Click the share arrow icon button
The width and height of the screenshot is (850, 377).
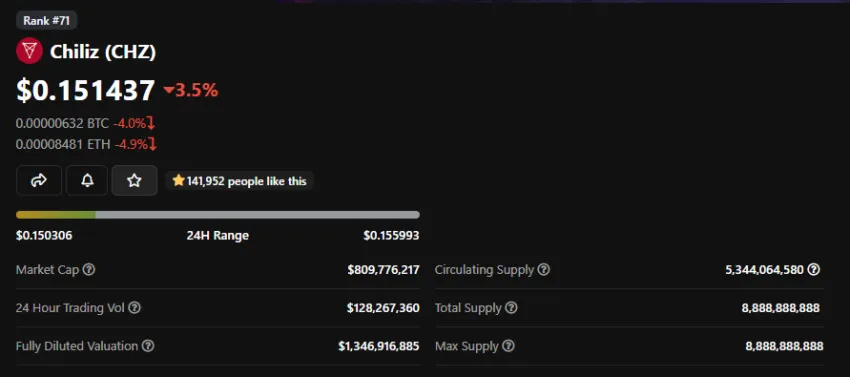[38, 181]
